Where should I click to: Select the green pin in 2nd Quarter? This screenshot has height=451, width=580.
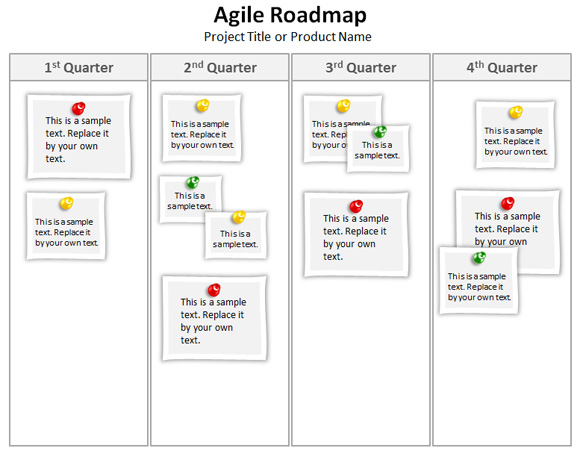(x=193, y=182)
